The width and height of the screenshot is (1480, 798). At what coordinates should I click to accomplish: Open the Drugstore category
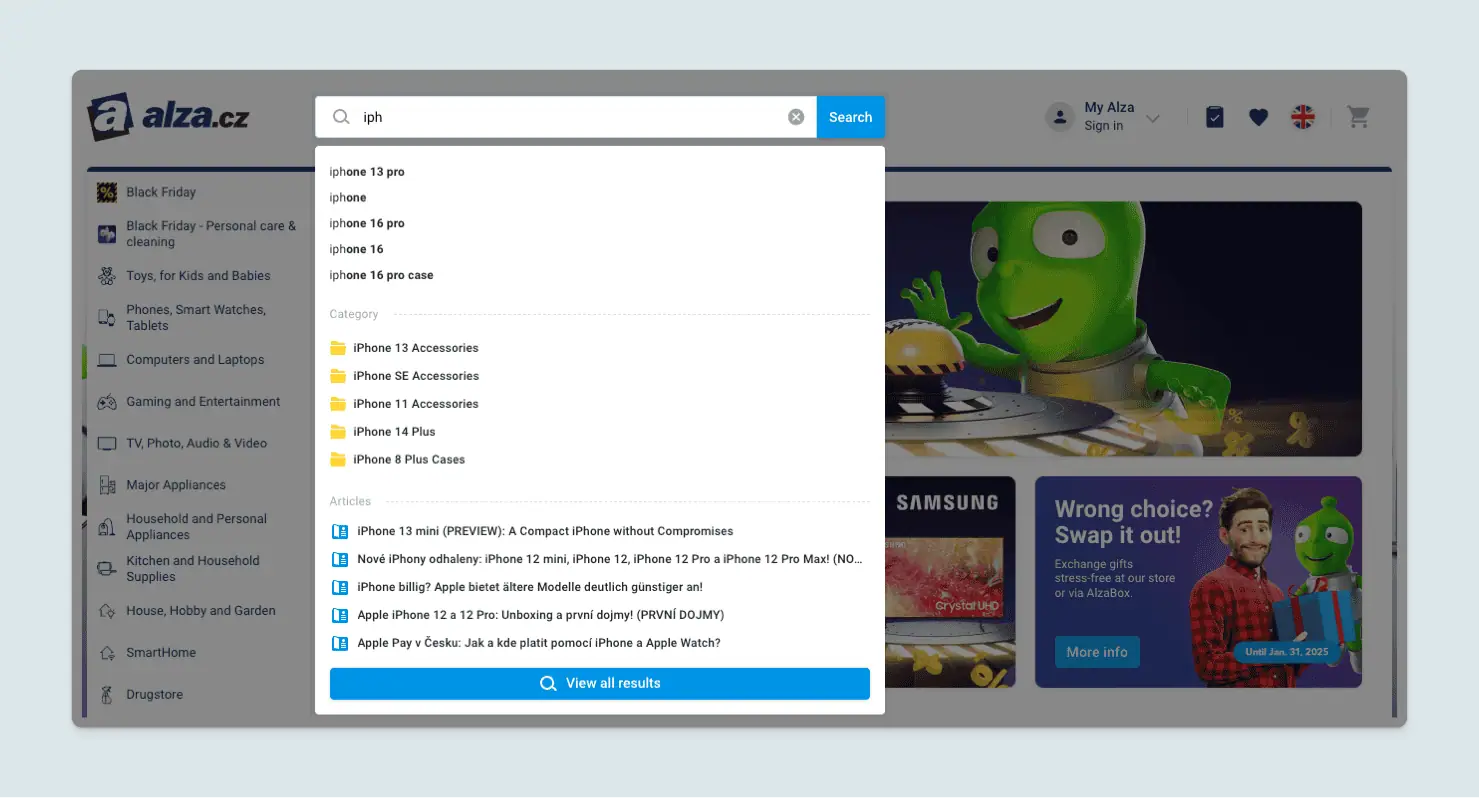pyautogui.click(x=154, y=695)
